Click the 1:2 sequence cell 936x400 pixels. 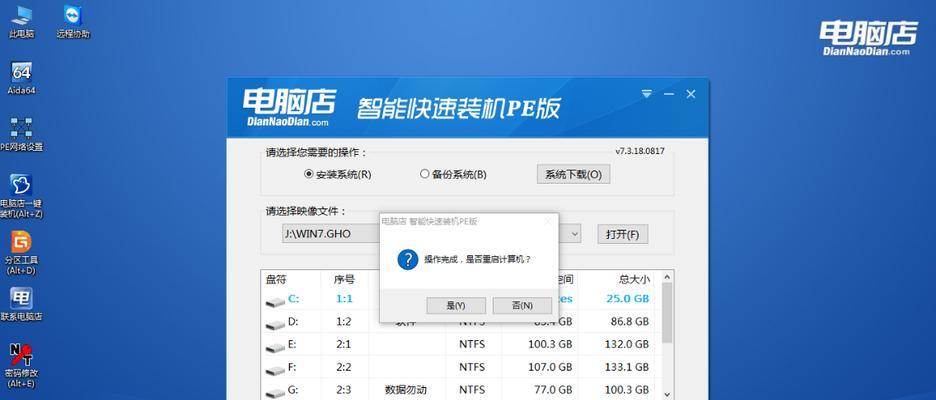(x=343, y=322)
